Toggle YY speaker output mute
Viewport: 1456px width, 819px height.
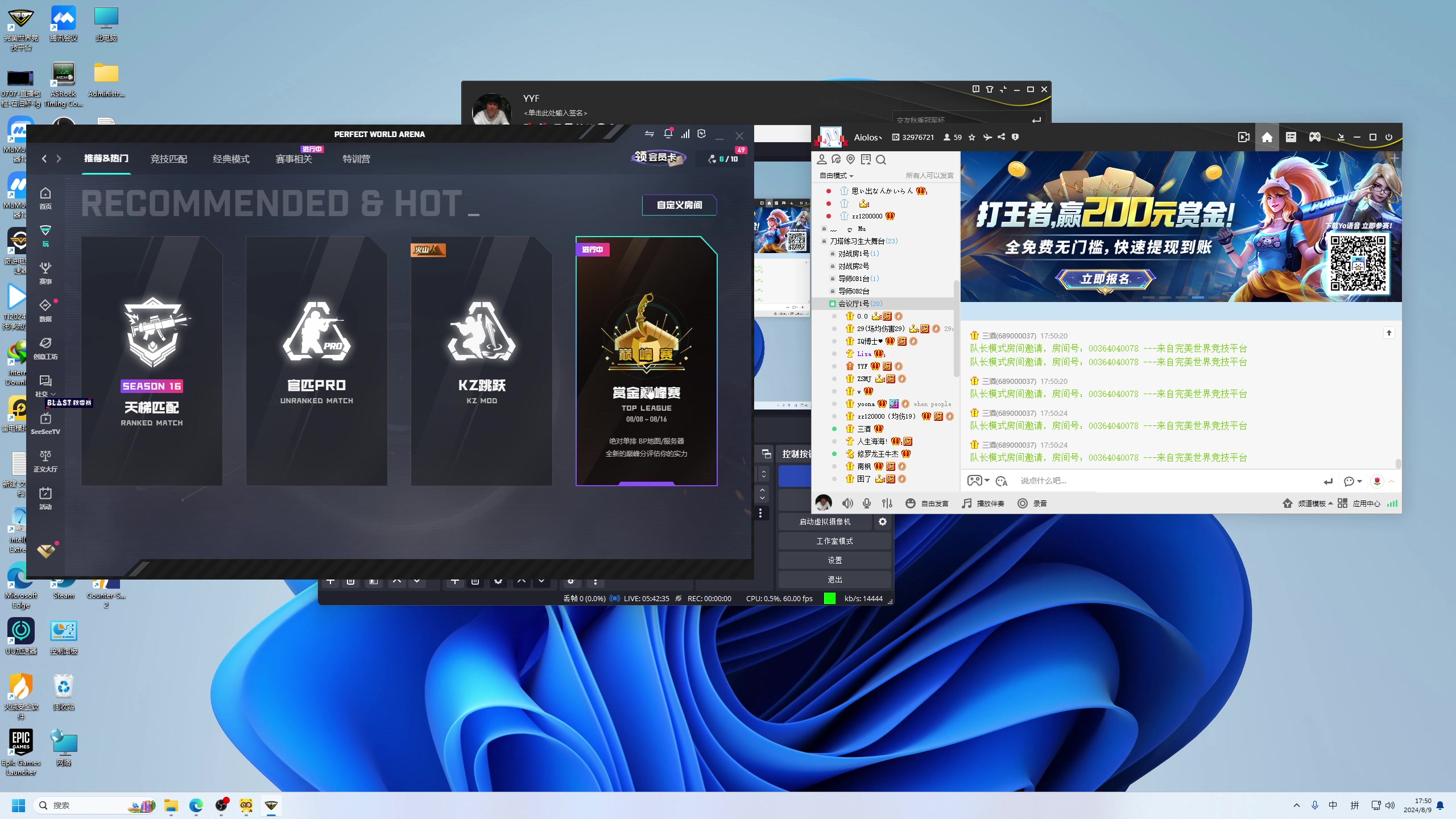coord(847,503)
